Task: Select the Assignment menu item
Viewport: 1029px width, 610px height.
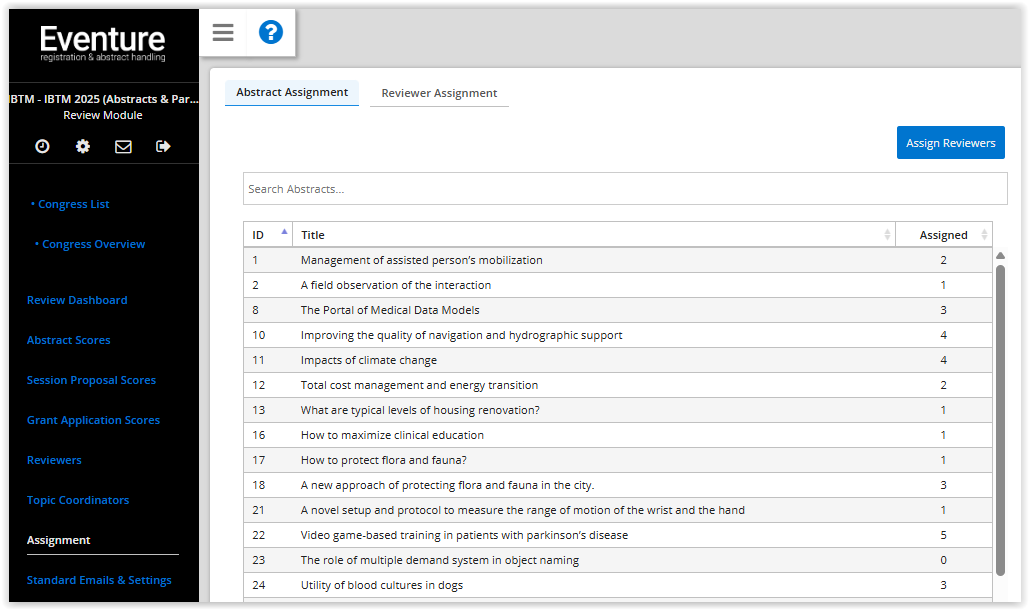Action: coord(58,540)
